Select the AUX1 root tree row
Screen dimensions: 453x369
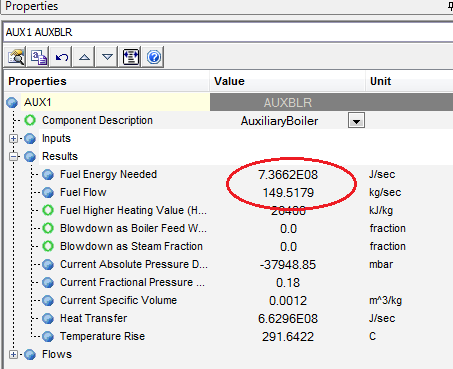click(115, 102)
